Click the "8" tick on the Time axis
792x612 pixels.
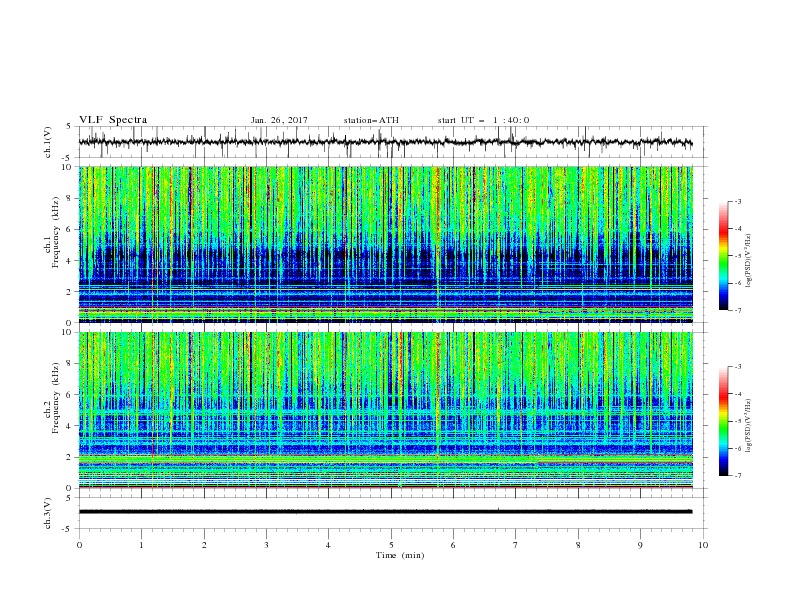pos(578,545)
